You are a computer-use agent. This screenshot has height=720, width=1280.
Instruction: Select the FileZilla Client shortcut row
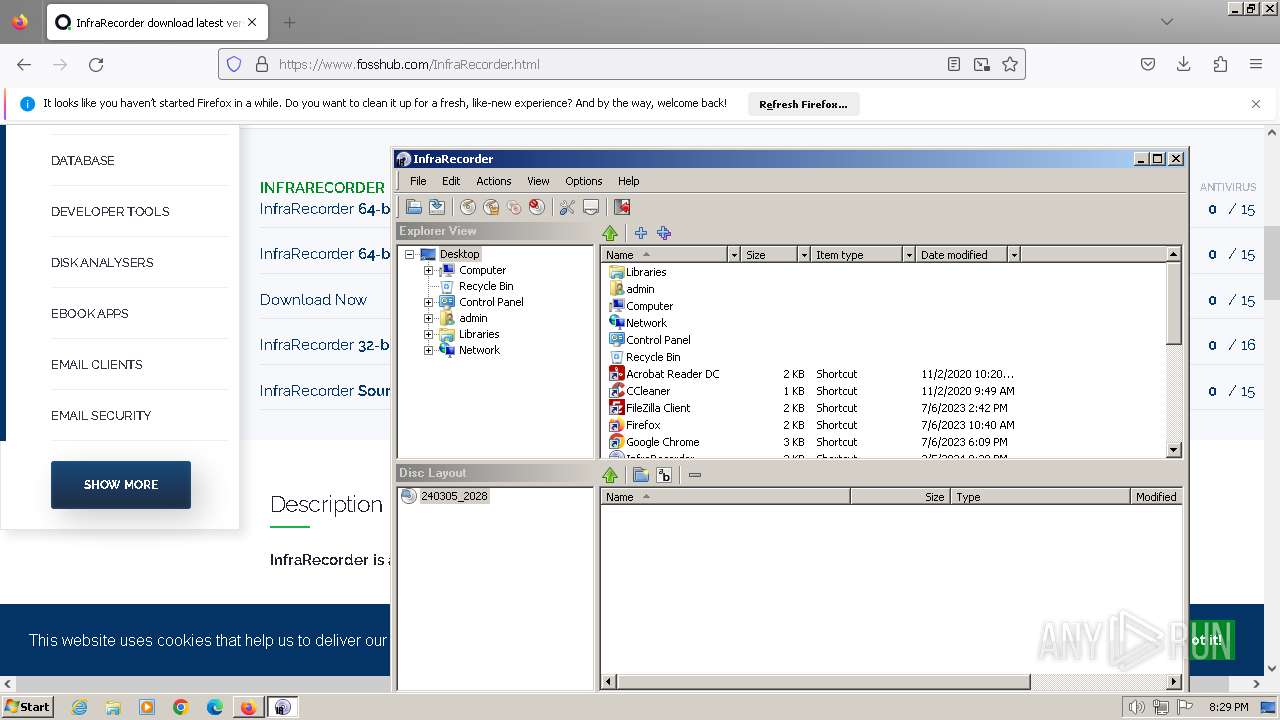pos(658,408)
